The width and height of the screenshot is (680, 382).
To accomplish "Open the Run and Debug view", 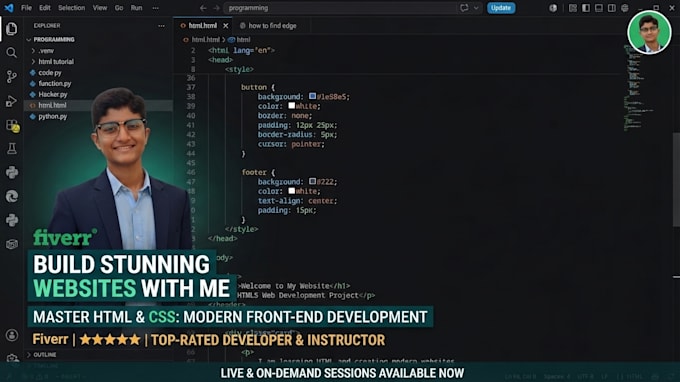I will click(12, 101).
